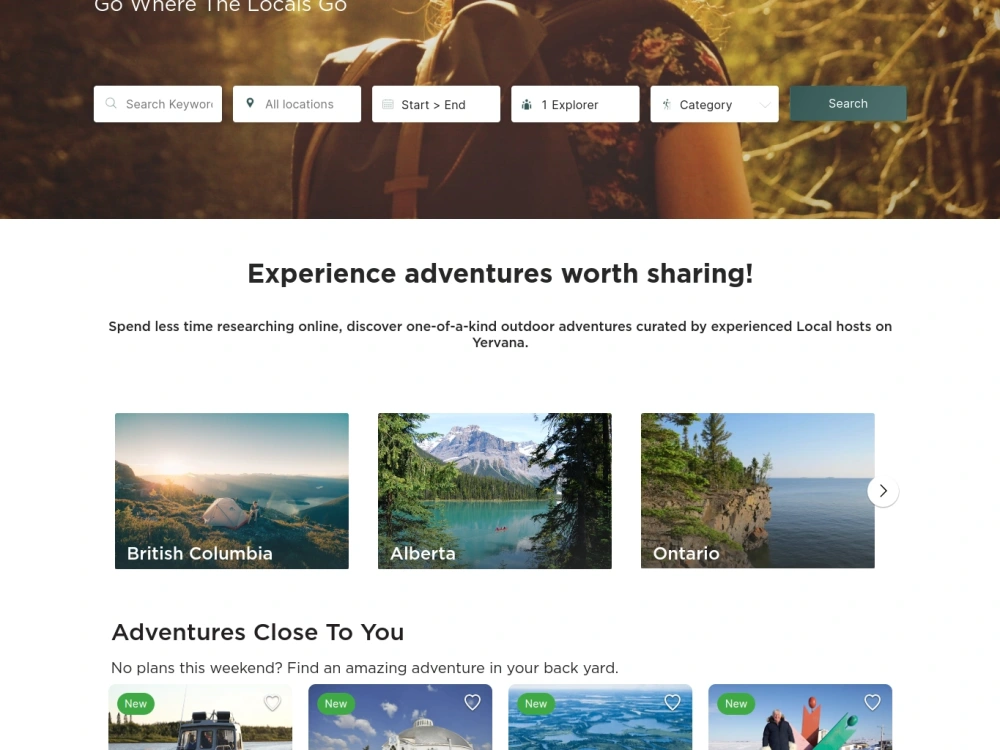Favorite the second adventure card with heart

pos(472,702)
